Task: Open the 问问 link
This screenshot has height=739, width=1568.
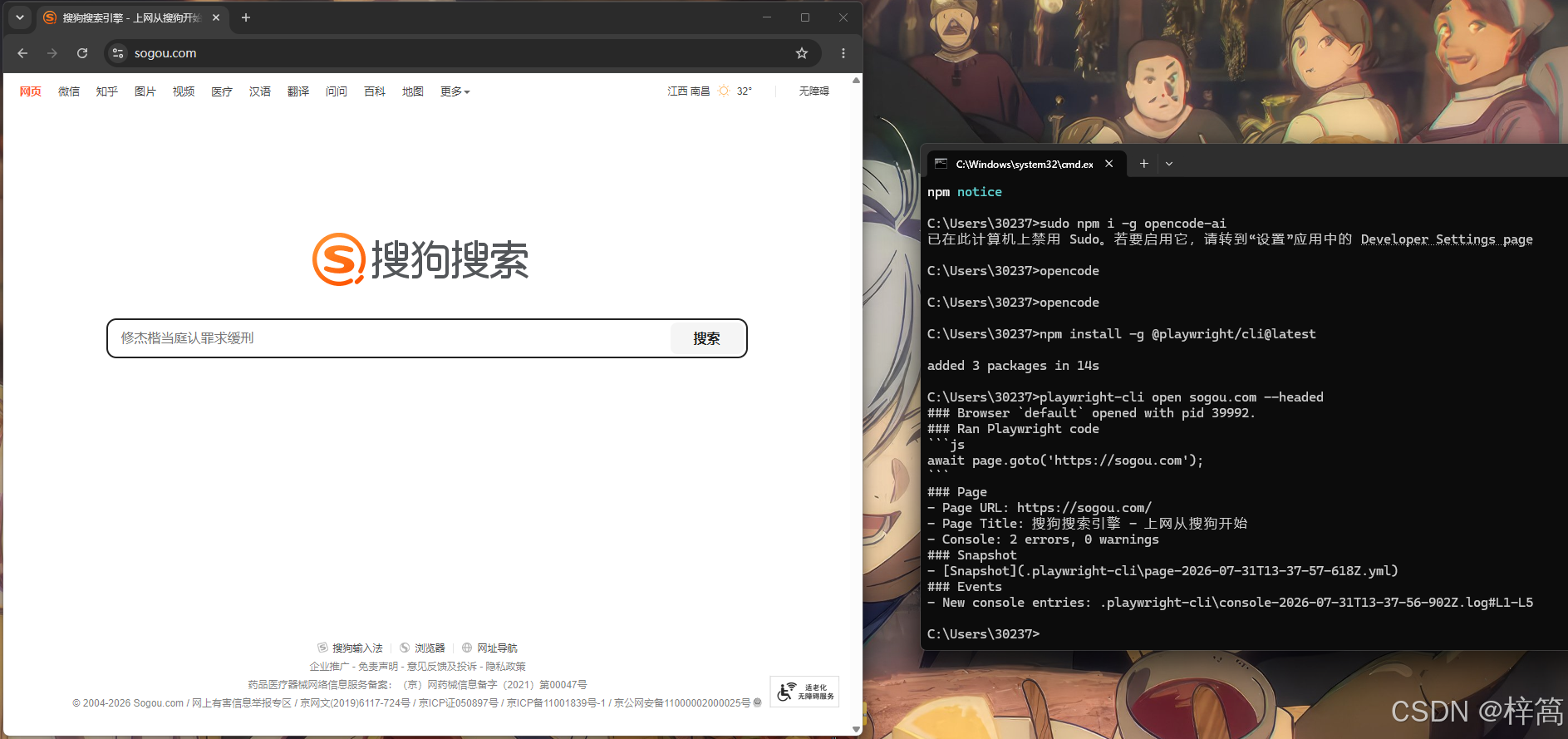Action: [x=337, y=91]
